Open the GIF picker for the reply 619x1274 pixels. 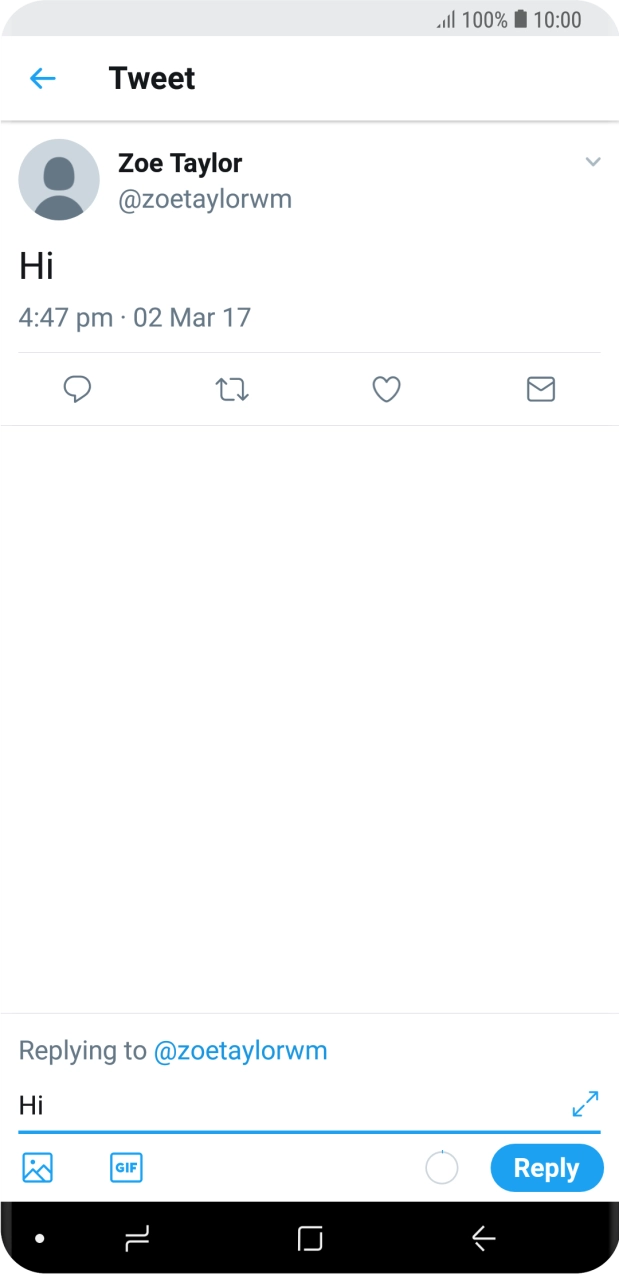126,1167
